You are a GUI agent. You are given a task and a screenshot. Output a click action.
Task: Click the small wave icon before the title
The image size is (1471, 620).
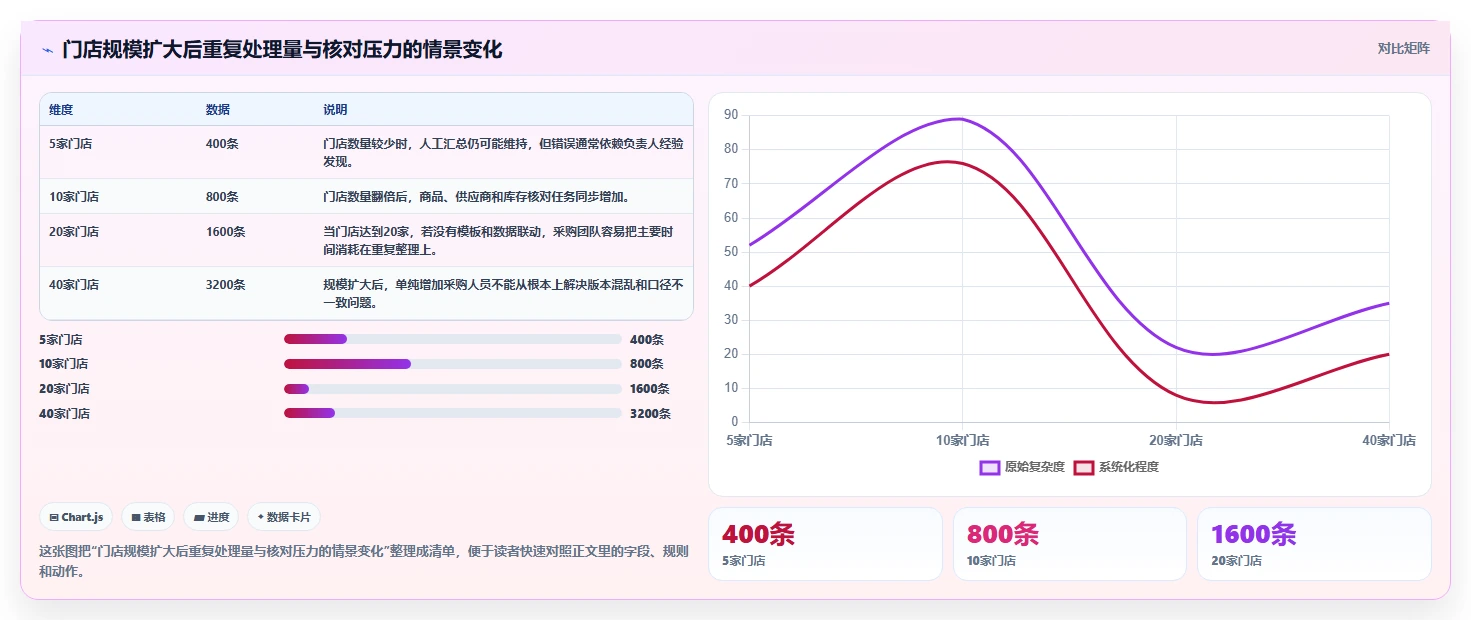coord(47,50)
